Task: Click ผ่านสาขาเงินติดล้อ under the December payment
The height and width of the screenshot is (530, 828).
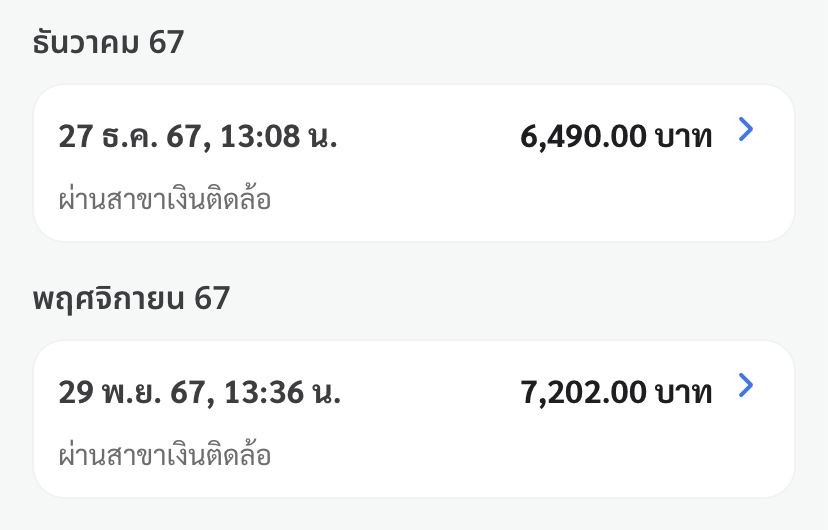Action: [165, 200]
